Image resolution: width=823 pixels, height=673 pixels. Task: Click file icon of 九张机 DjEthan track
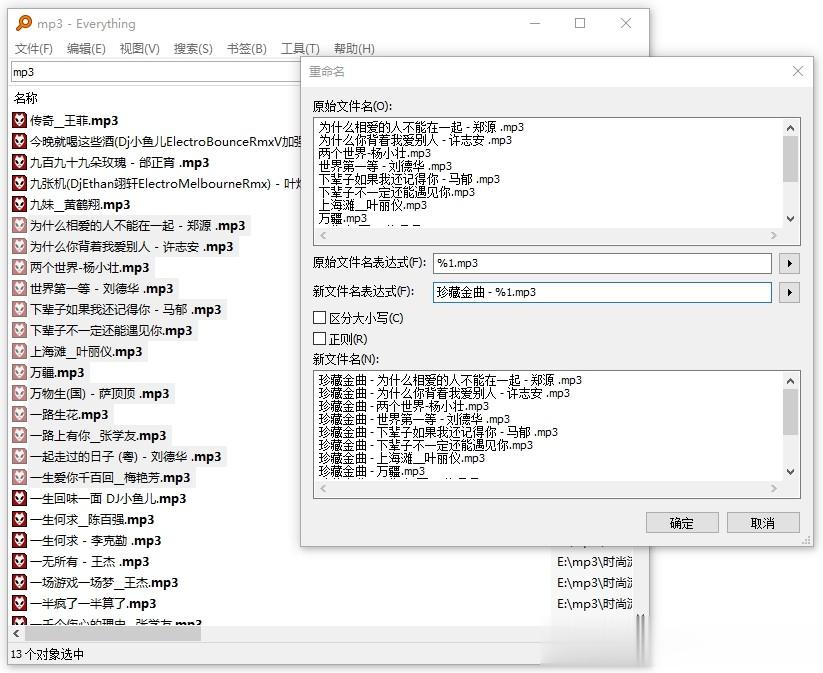pyautogui.click(x=19, y=183)
